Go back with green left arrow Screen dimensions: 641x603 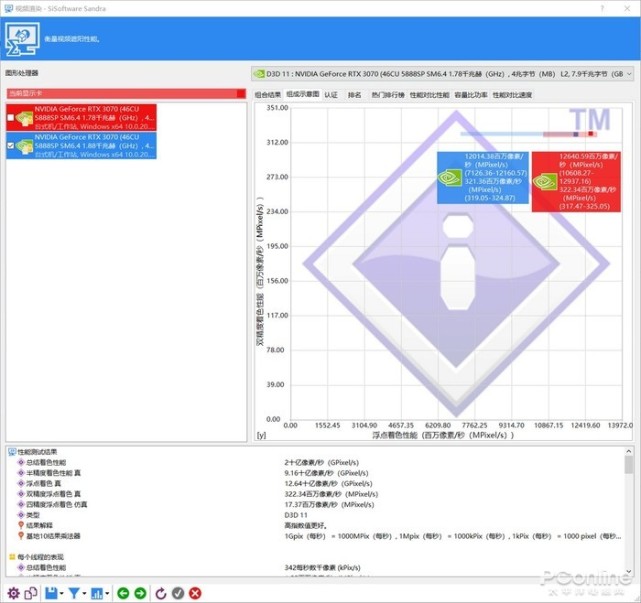tap(123, 593)
